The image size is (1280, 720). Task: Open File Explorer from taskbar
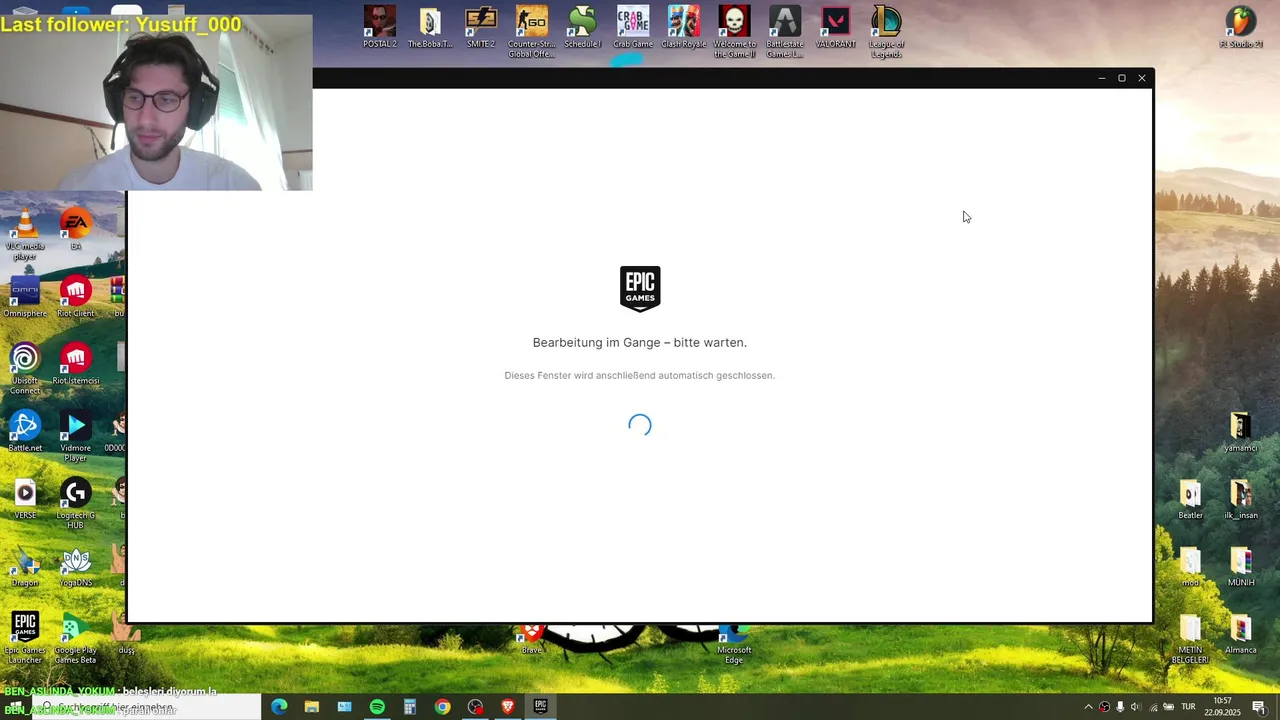(x=311, y=707)
